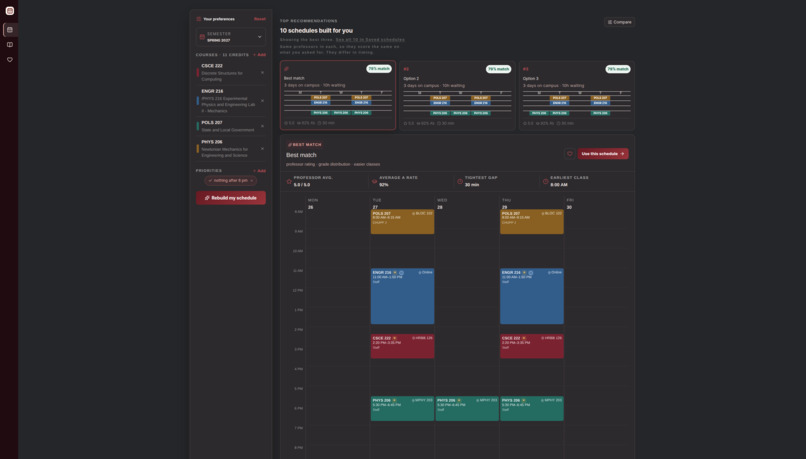Open saved schedules heart icon in the left rail

click(x=10, y=60)
